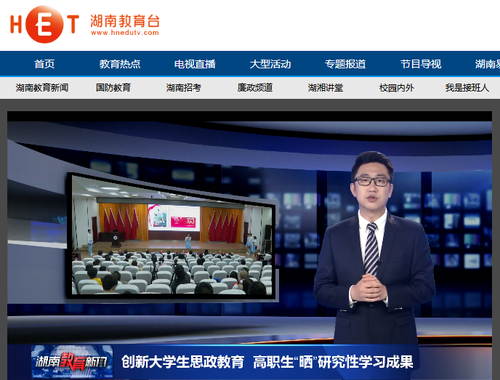Open 我是接班人 program link
The width and height of the screenshot is (500, 380).
coord(467,88)
